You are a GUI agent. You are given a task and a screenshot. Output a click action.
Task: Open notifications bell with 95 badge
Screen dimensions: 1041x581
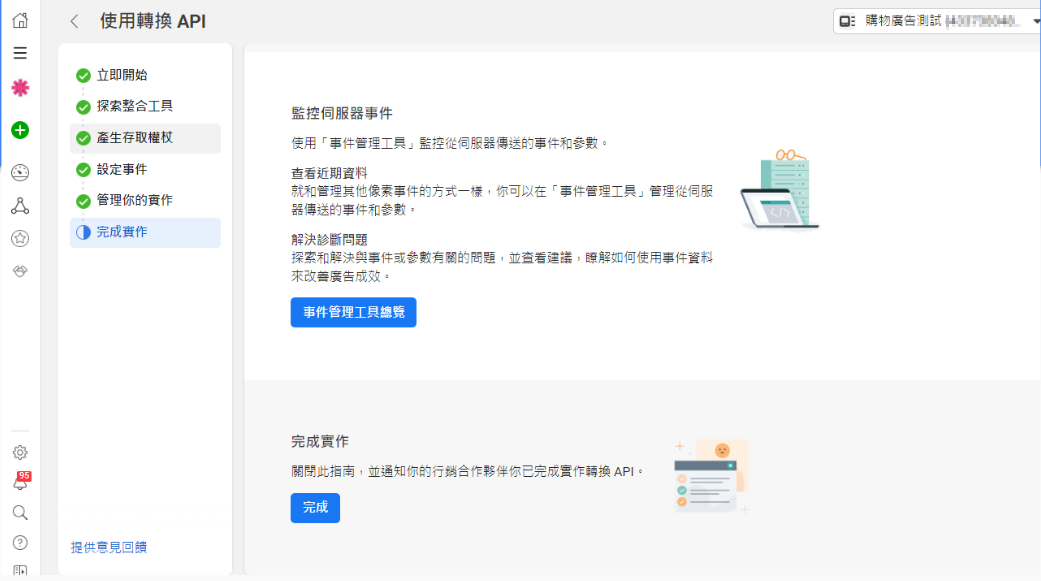pyautogui.click(x=20, y=482)
